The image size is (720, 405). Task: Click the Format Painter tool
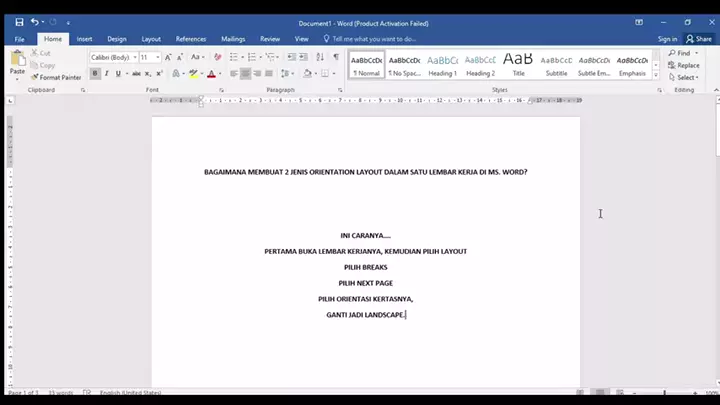tap(56, 77)
